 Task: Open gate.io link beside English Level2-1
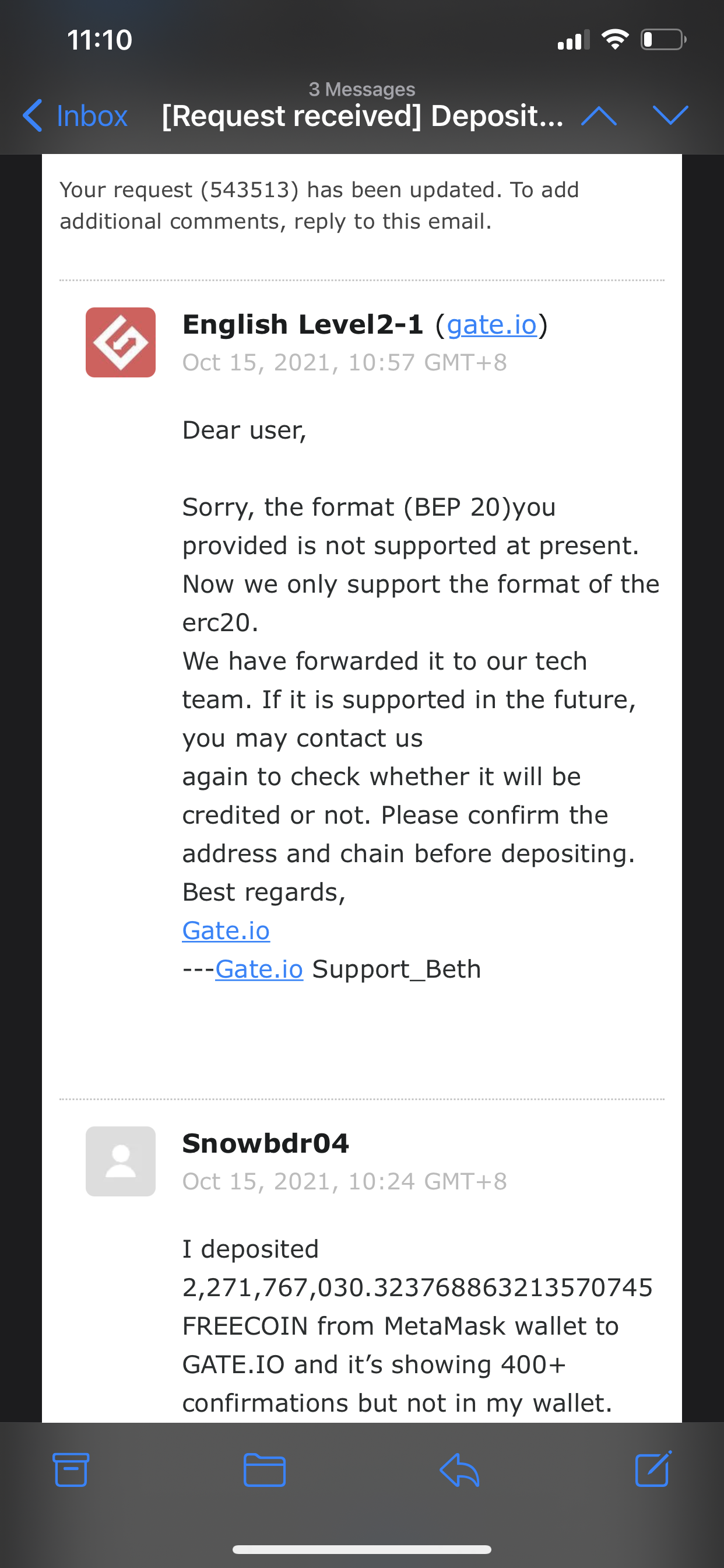(x=491, y=325)
